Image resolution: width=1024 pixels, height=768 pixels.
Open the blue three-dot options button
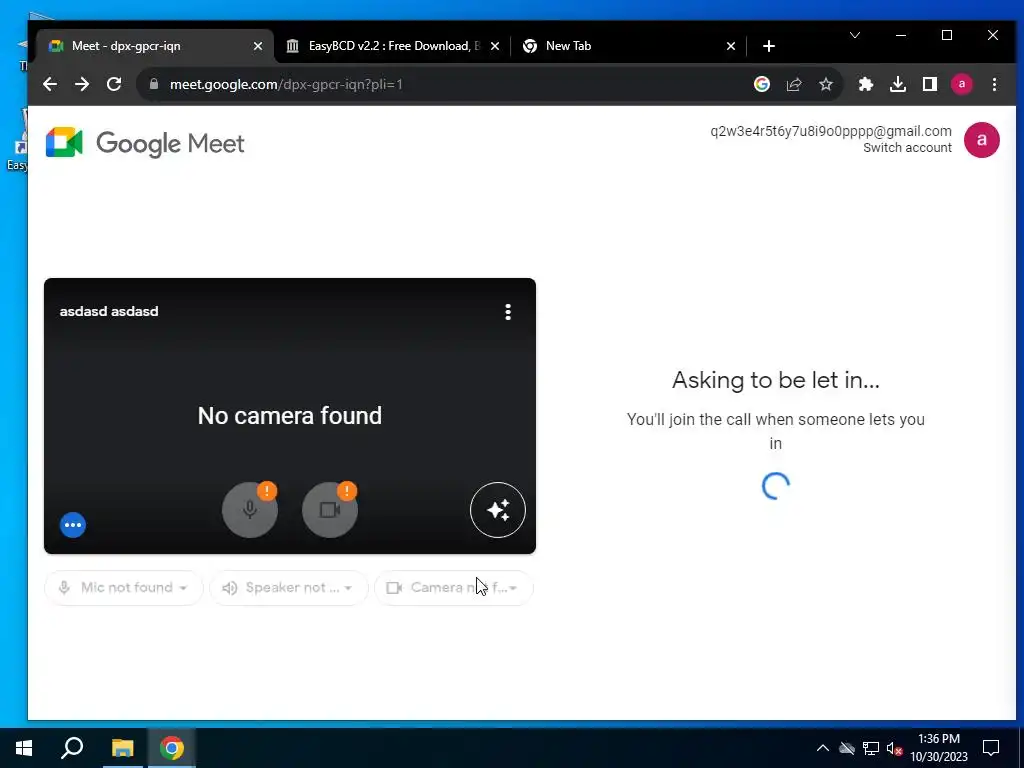coord(73,525)
